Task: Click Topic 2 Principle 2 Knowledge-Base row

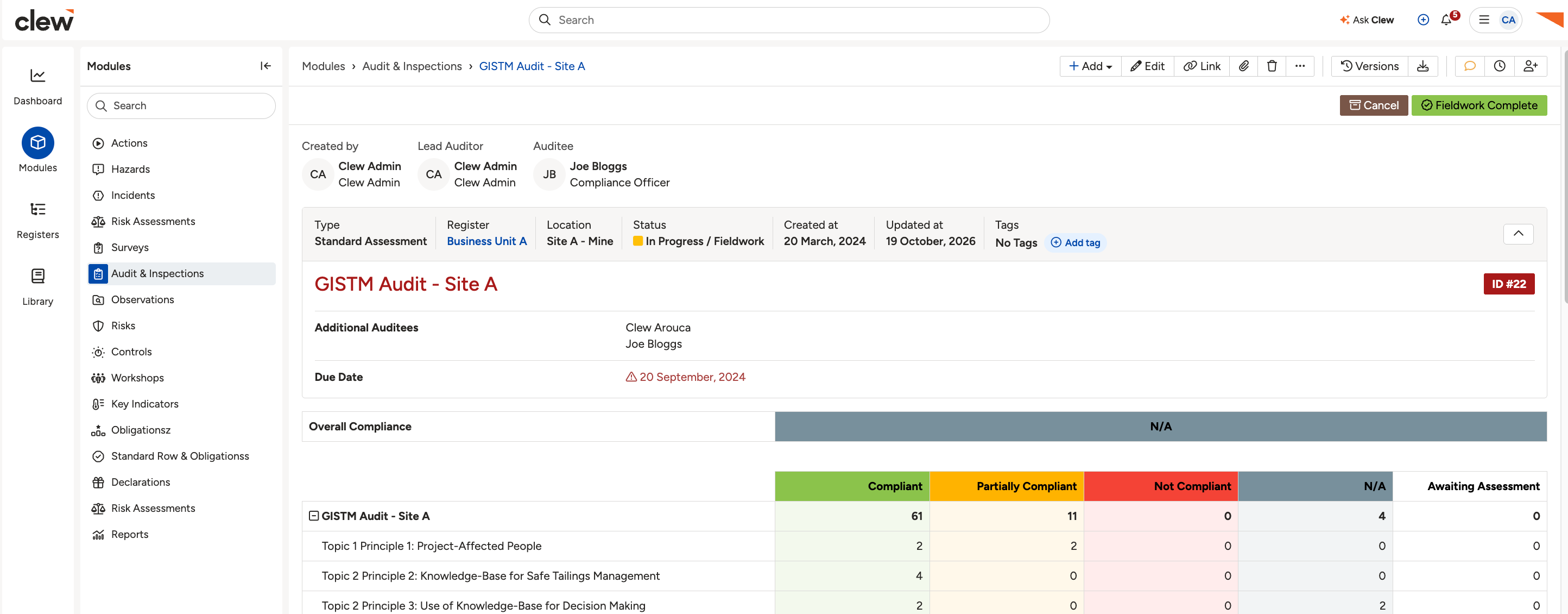Action: [x=924, y=576]
